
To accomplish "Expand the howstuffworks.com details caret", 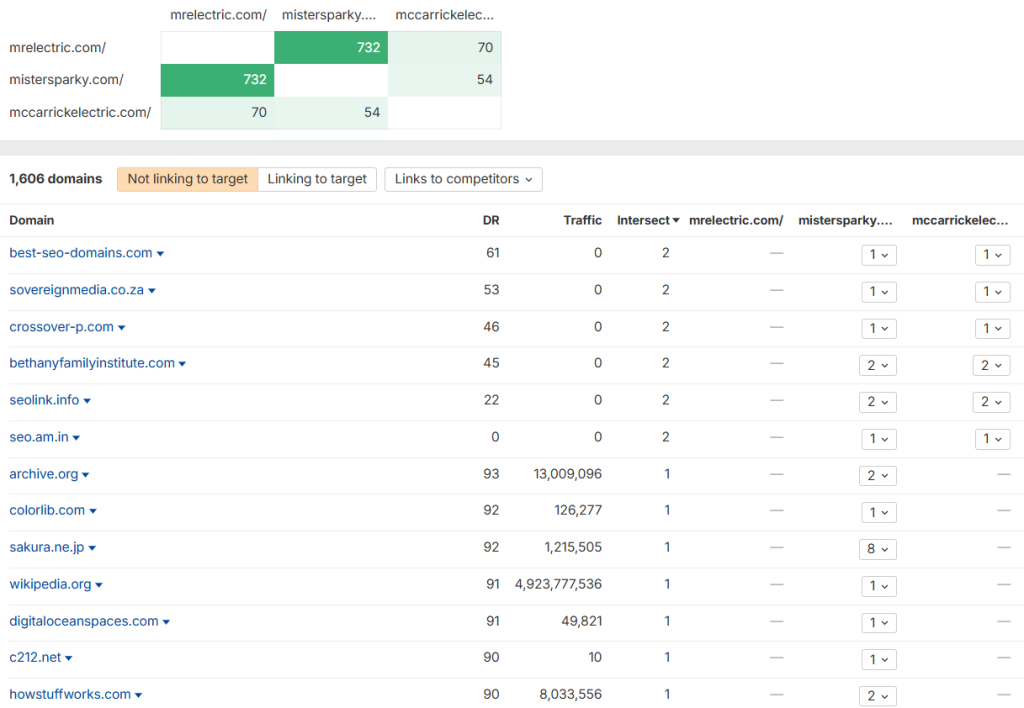I will [x=141, y=694].
